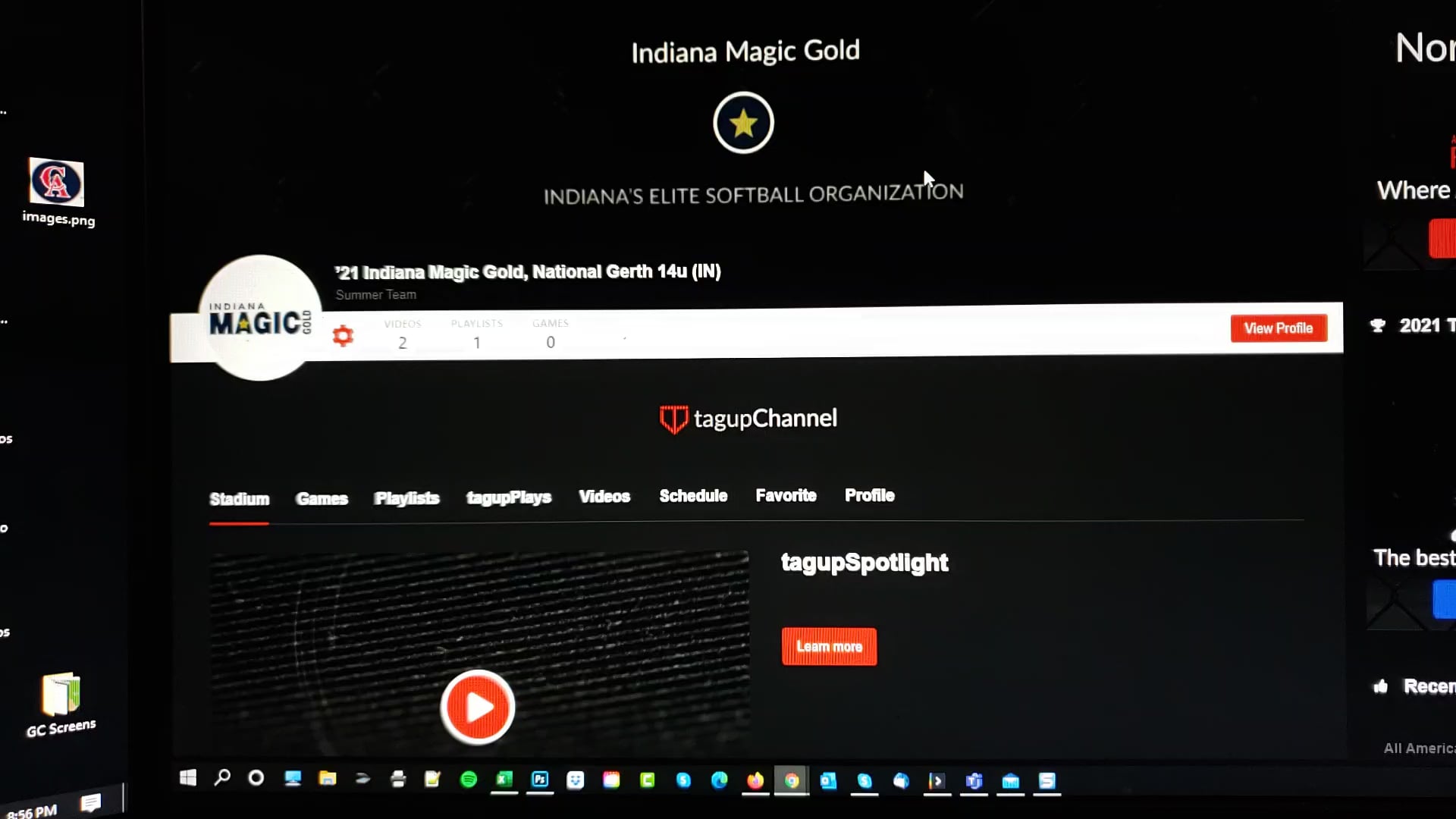The height and width of the screenshot is (819, 1456).
Task: Switch to the Games tab
Action: click(x=322, y=498)
